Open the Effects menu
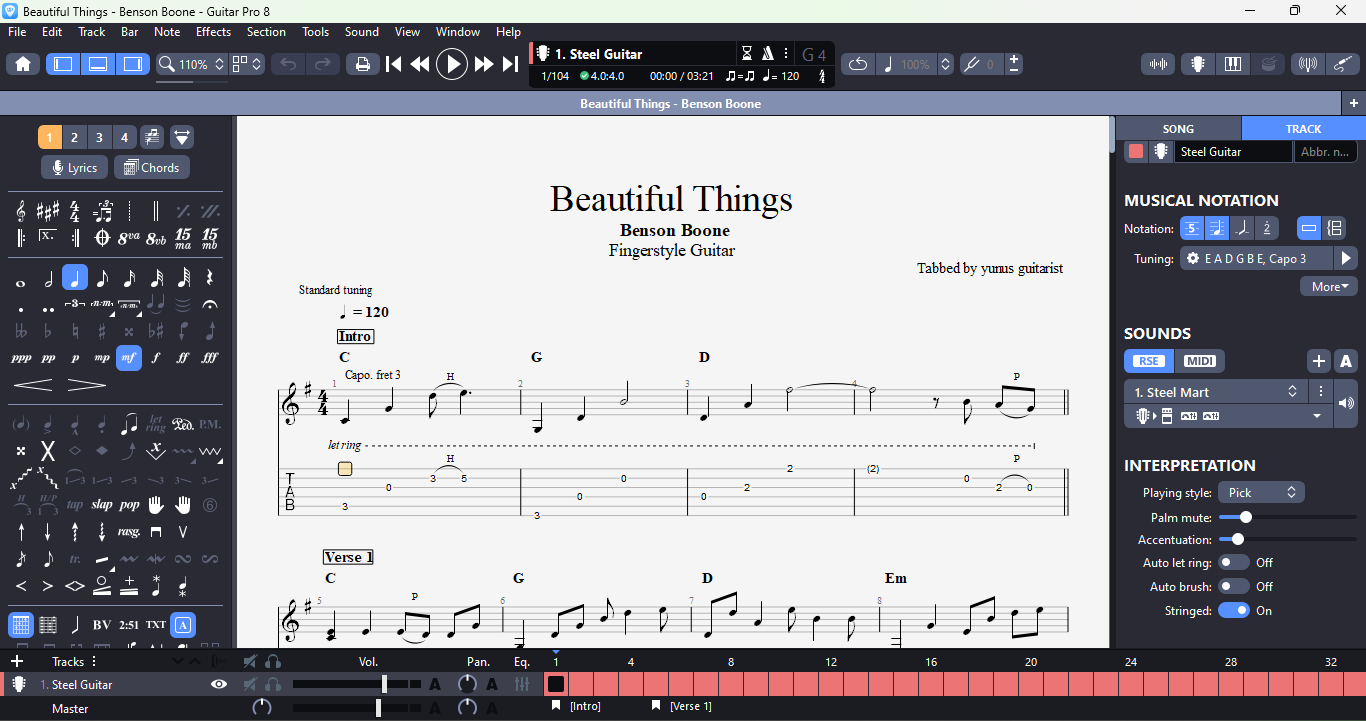 pos(213,32)
